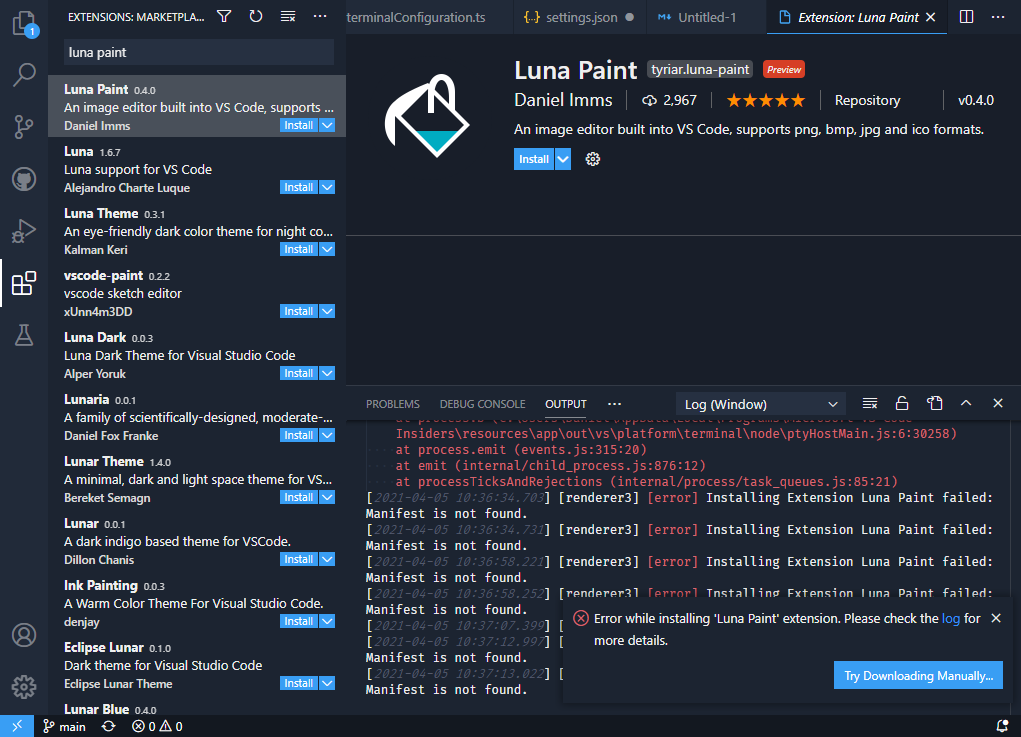Select the OUTPUT panel tab
Screen dimensions: 1021x737
(x=566, y=404)
